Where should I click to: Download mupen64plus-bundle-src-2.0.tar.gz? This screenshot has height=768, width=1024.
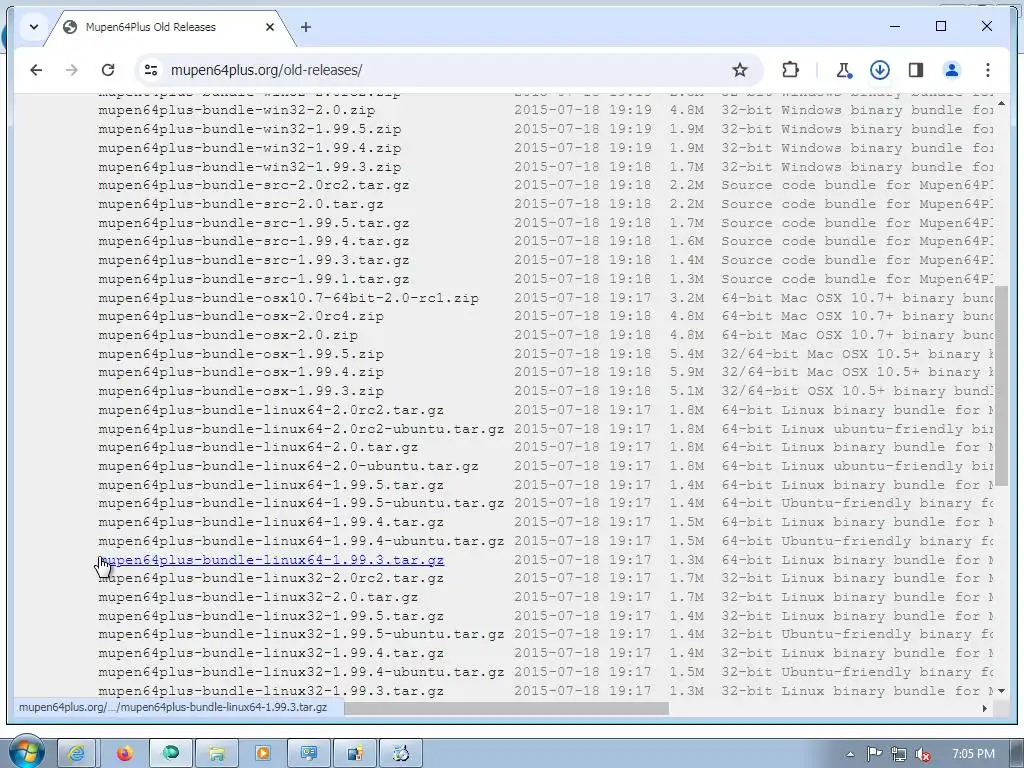point(240,204)
